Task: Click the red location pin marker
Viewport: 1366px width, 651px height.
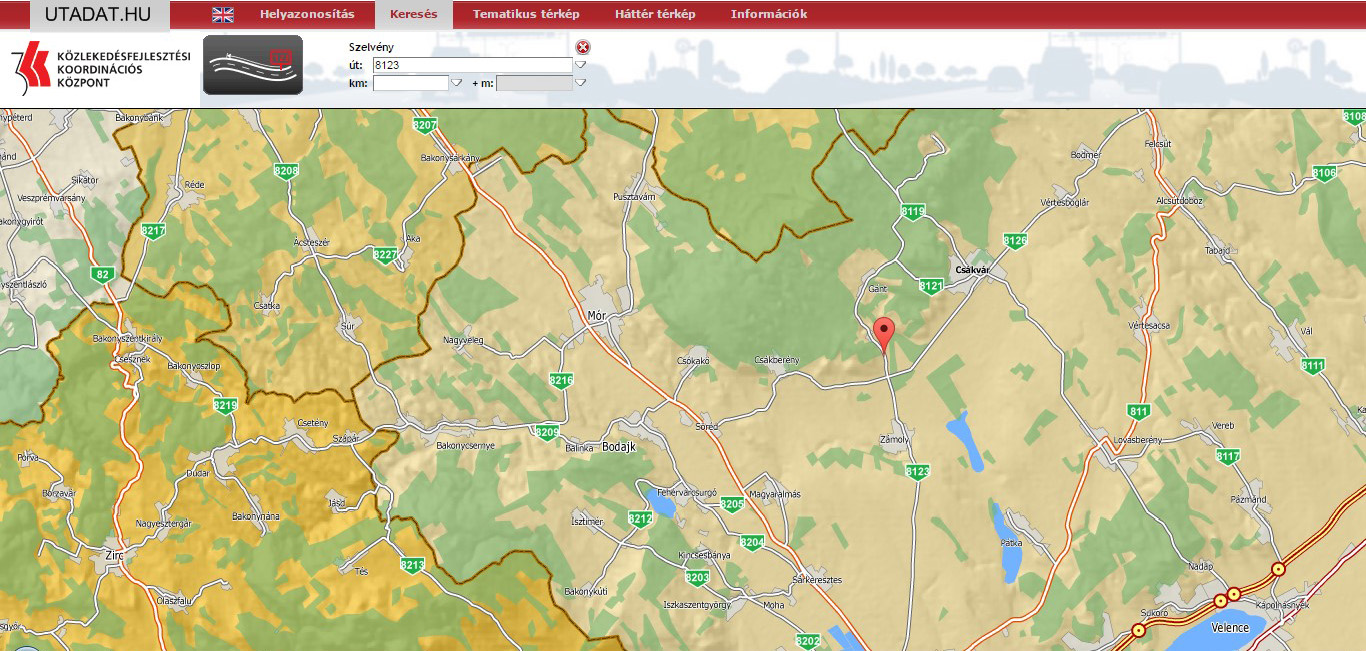Action: tap(883, 333)
